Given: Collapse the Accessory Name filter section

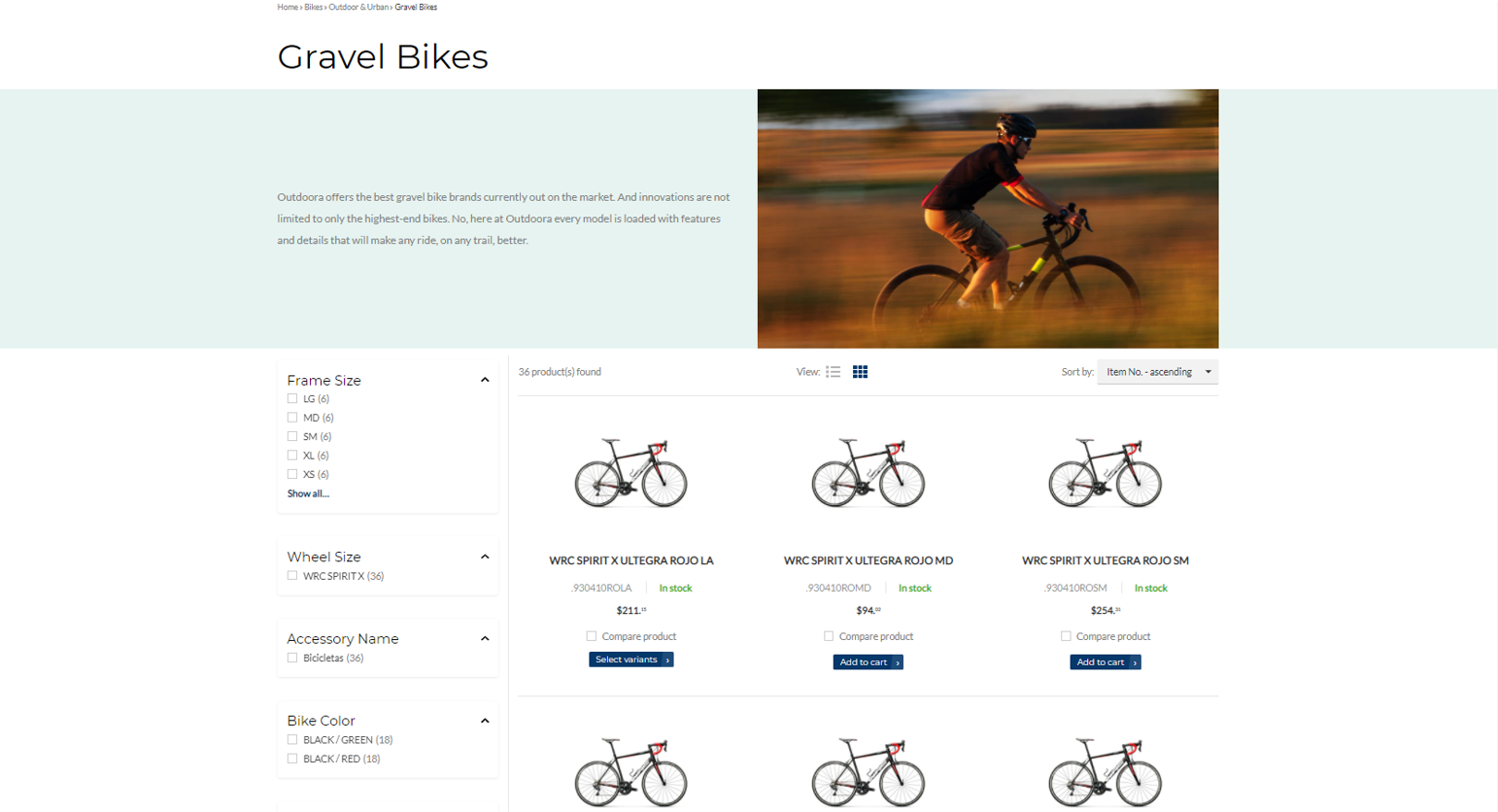Looking at the screenshot, I should tap(485, 638).
